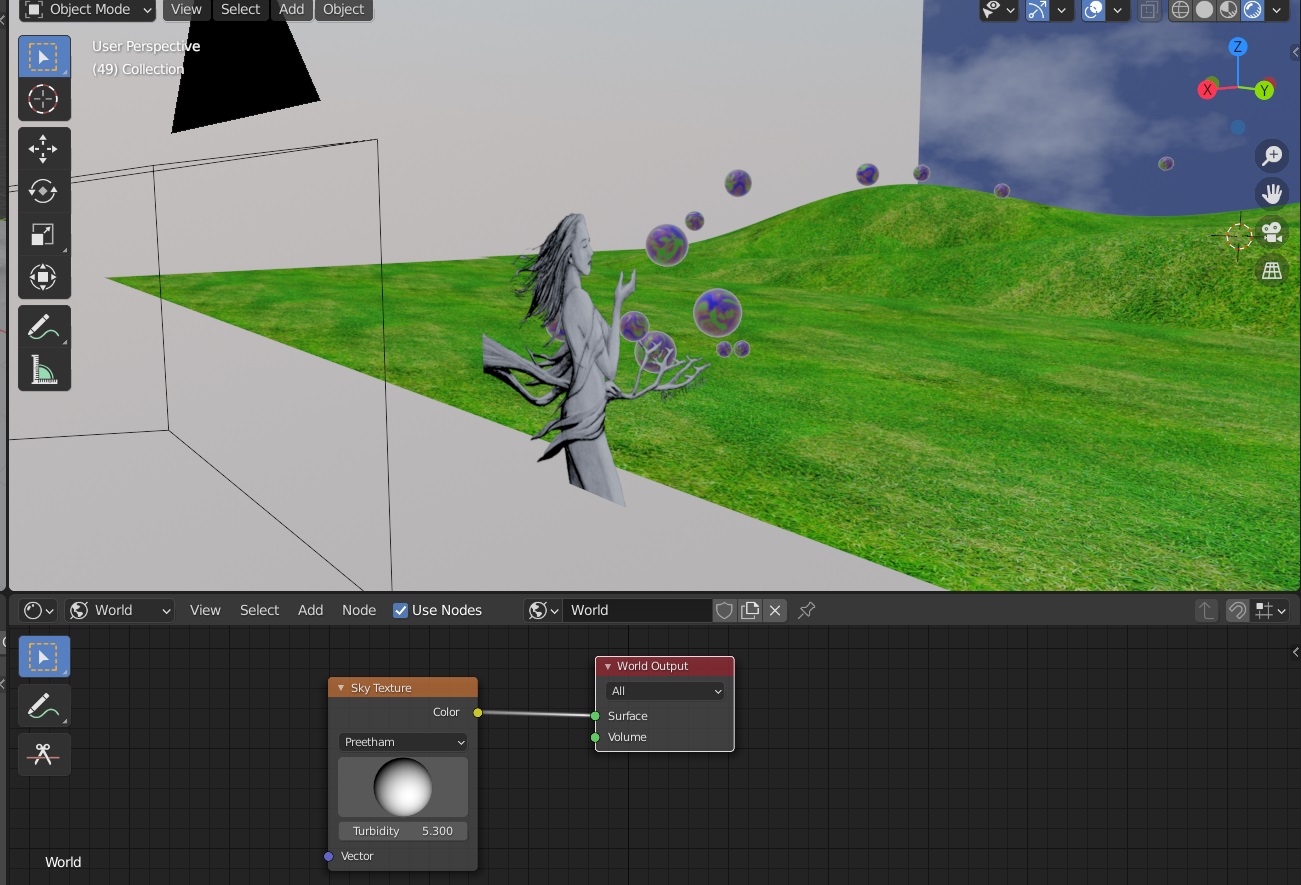This screenshot has width=1301, height=885.
Task: Click the Vector input socket
Action: click(328, 856)
